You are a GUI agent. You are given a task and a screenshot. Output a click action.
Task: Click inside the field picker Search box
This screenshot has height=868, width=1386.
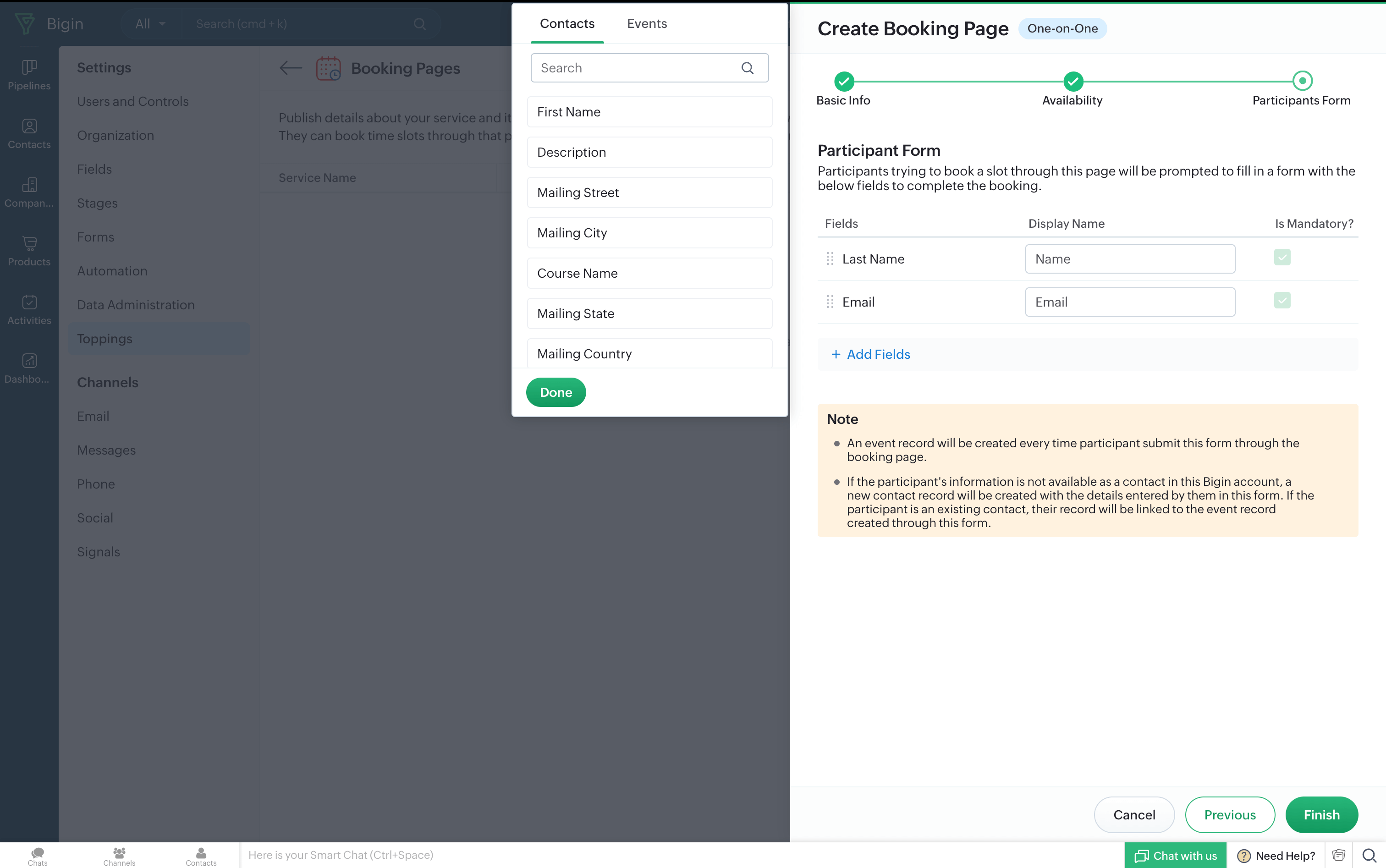pyautogui.click(x=649, y=68)
